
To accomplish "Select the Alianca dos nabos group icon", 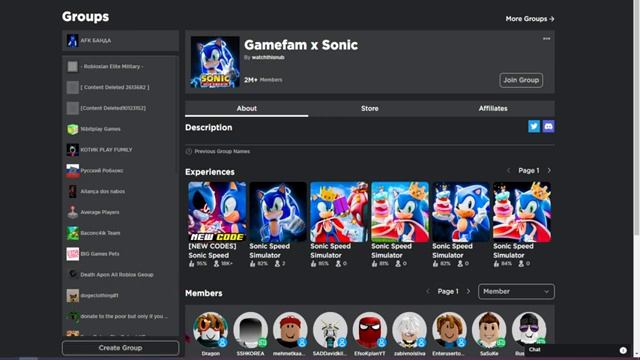I will [72, 191].
